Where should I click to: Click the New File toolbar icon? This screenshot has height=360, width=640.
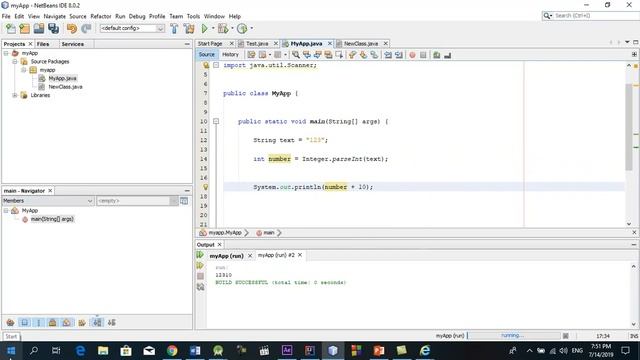pos(11,28)
